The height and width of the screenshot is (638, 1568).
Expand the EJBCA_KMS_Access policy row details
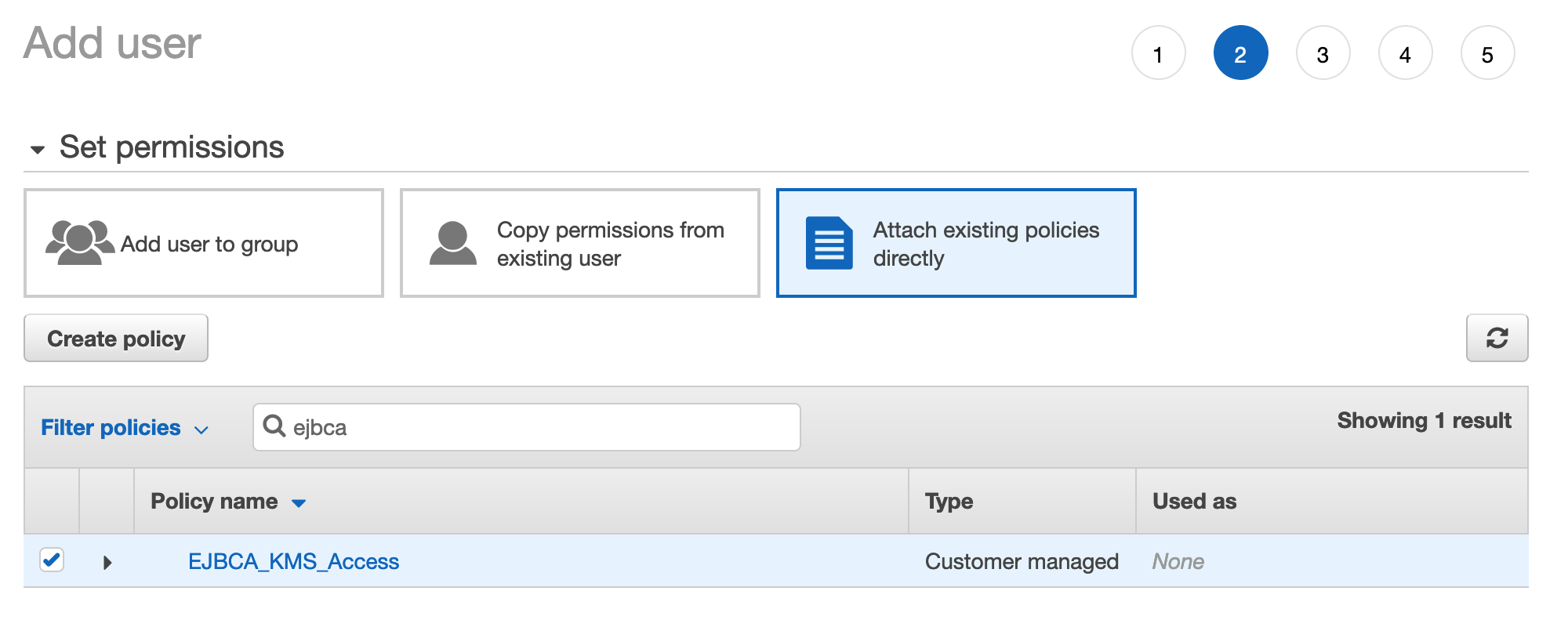tap(107, 562)
